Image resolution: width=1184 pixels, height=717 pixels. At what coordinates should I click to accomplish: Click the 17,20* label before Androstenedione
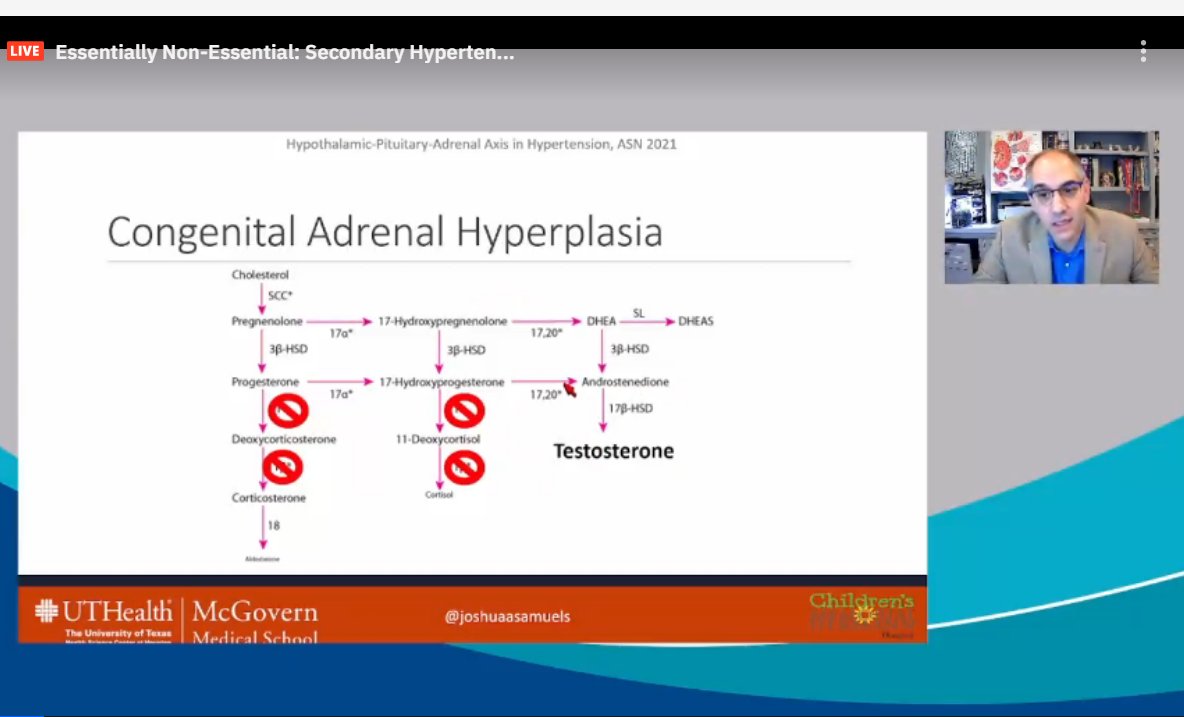[545, 394]
